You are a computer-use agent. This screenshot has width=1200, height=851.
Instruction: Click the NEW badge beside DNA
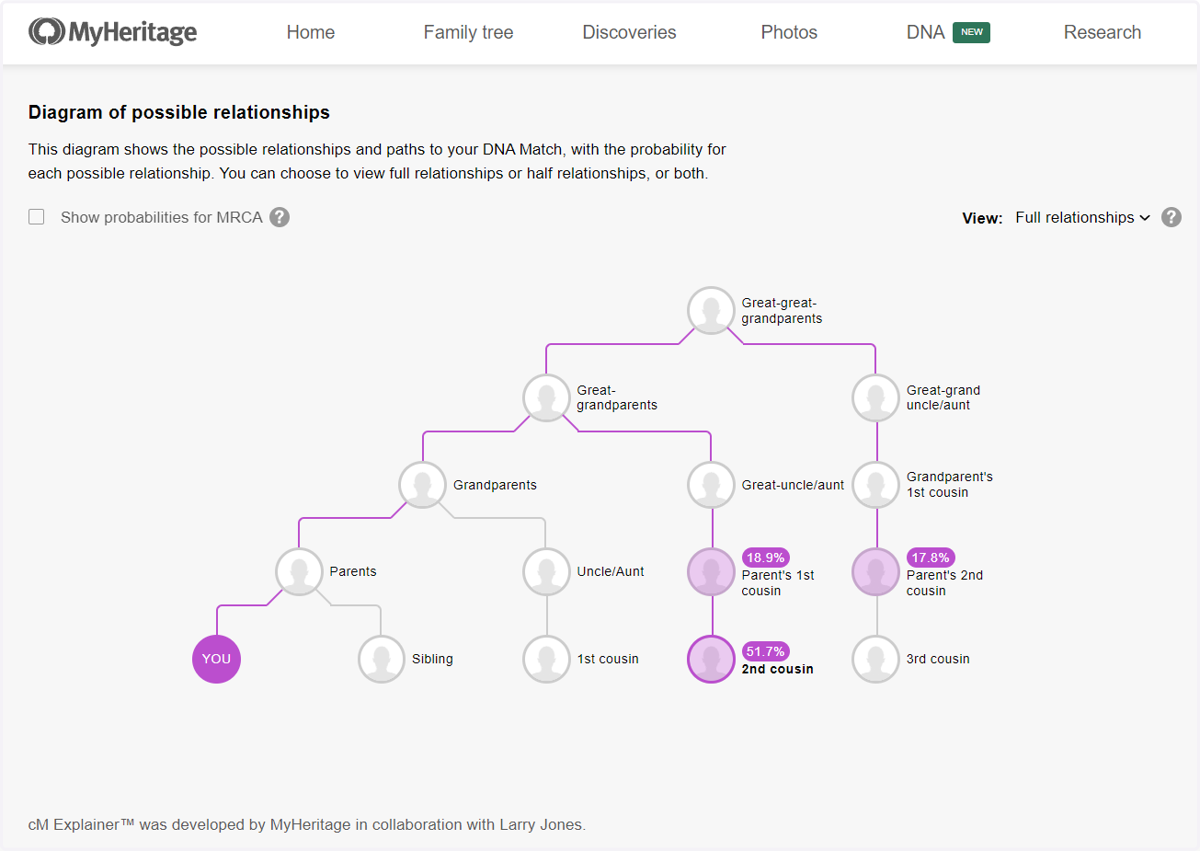coord(971,32)
